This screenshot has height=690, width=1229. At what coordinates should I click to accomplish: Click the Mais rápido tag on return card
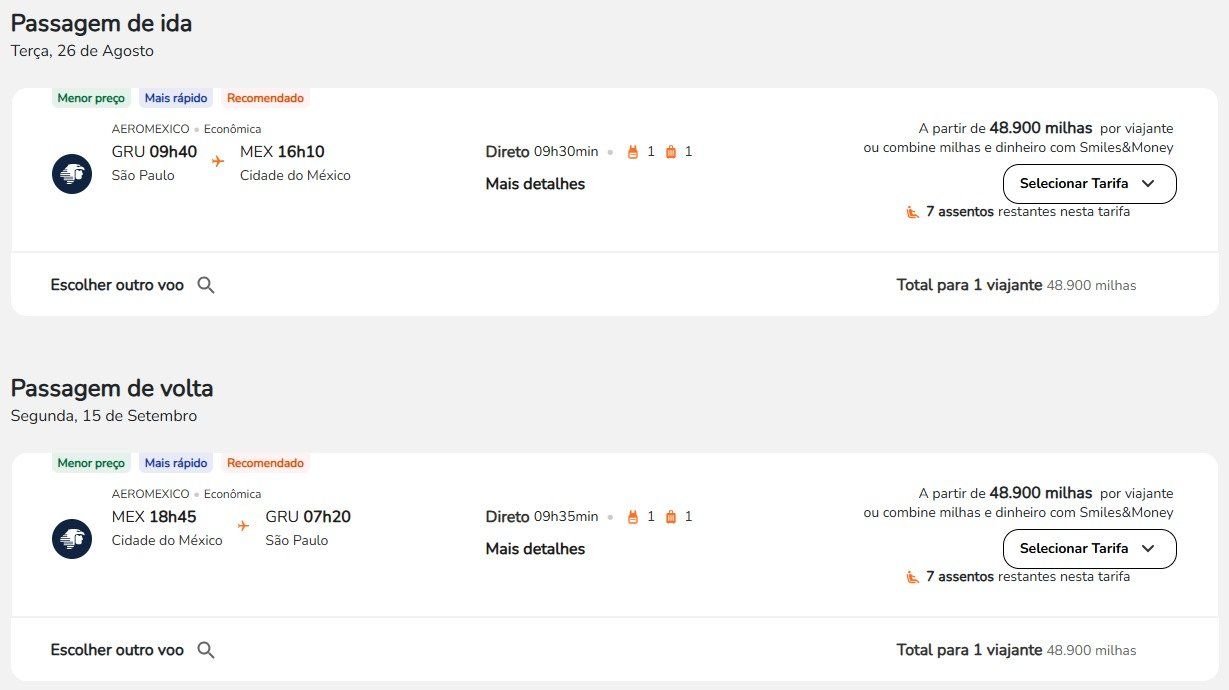176,463
